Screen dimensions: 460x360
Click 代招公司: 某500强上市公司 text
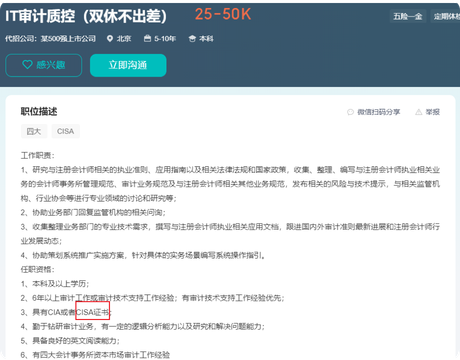pyautogui.click(x=50, y=39)
